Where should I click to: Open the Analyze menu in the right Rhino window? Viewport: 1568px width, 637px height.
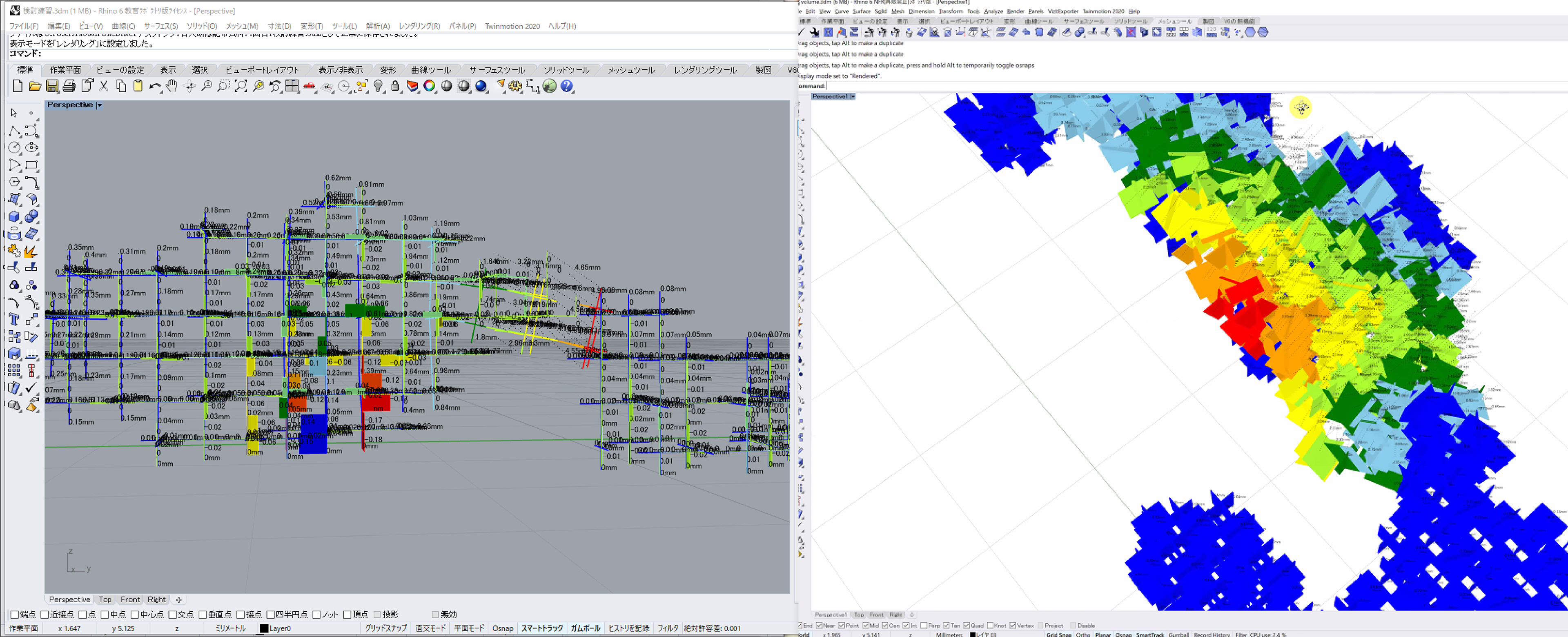(993, 11)
